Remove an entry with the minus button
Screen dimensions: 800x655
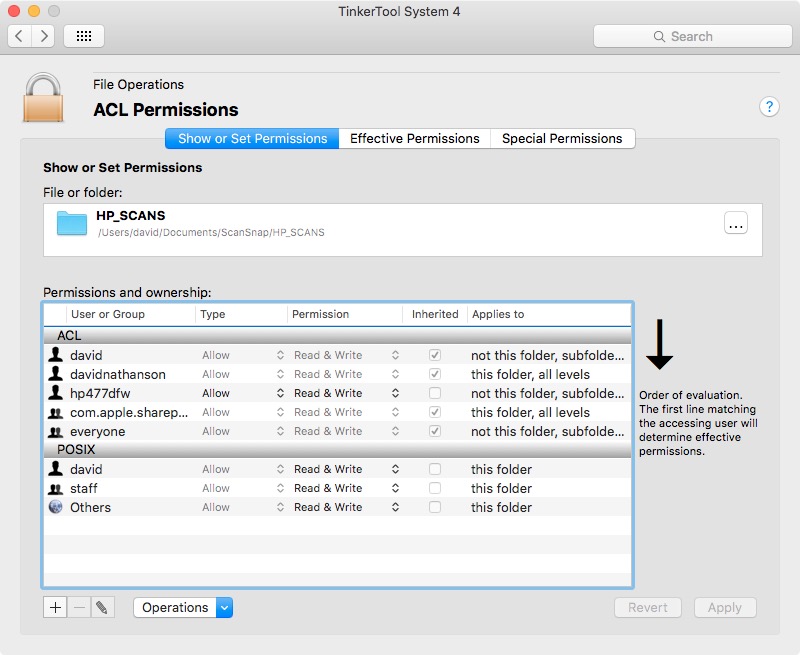pyautogui.click(x=79, y=608)
